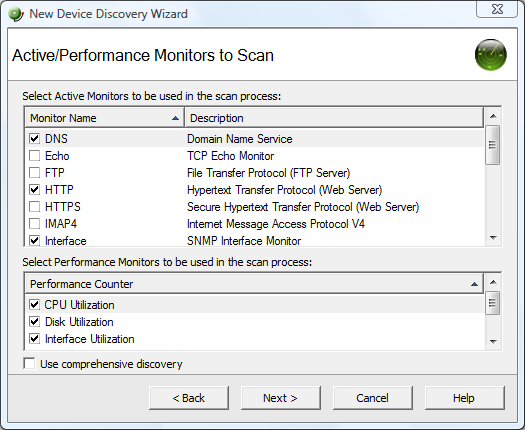525x430 pixels.
Task: Sort by the Description column header
Action: pyautogui.click(x=334, y=118)
